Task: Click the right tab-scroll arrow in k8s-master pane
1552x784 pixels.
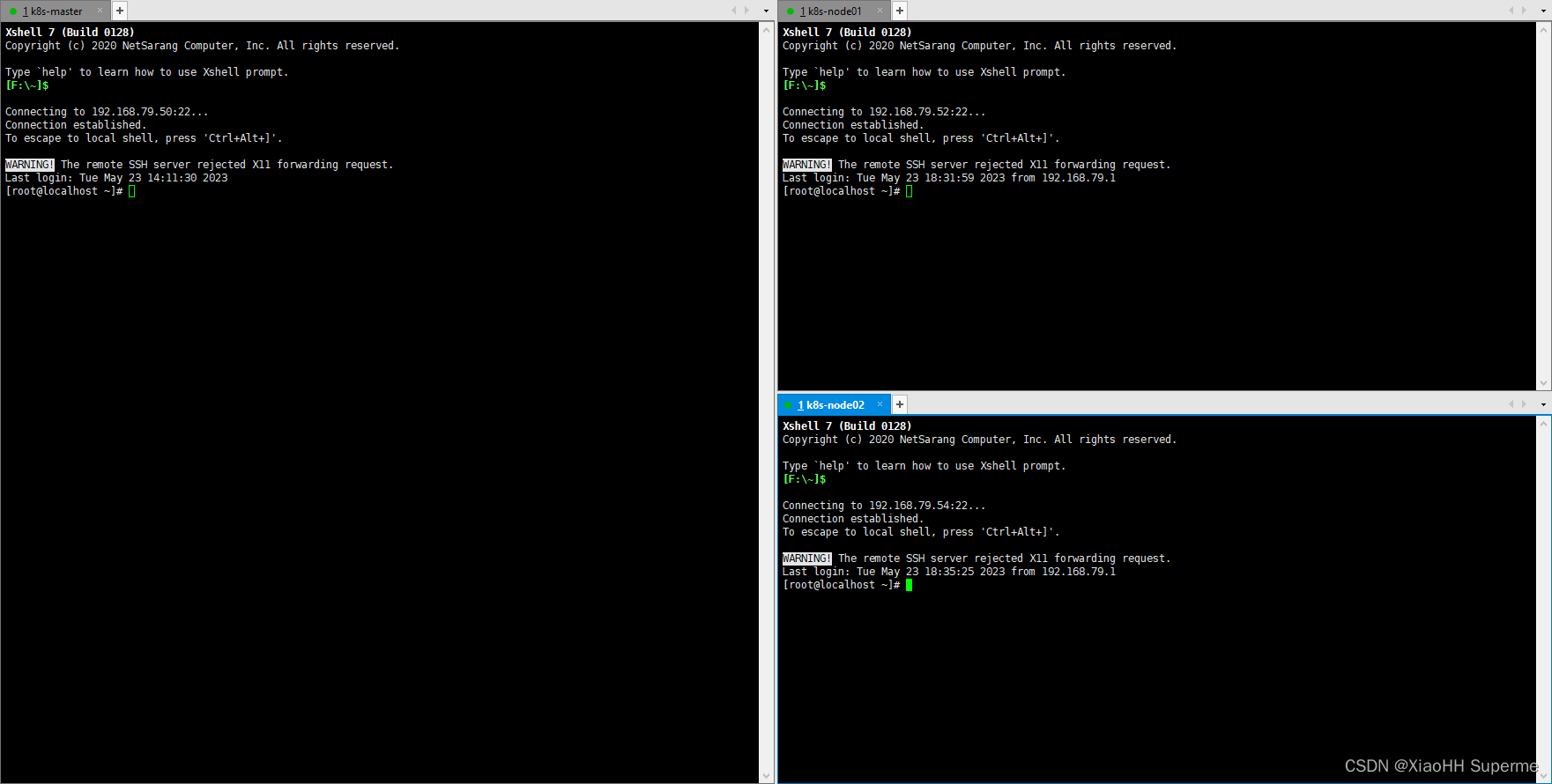Action: click(747, 11)
